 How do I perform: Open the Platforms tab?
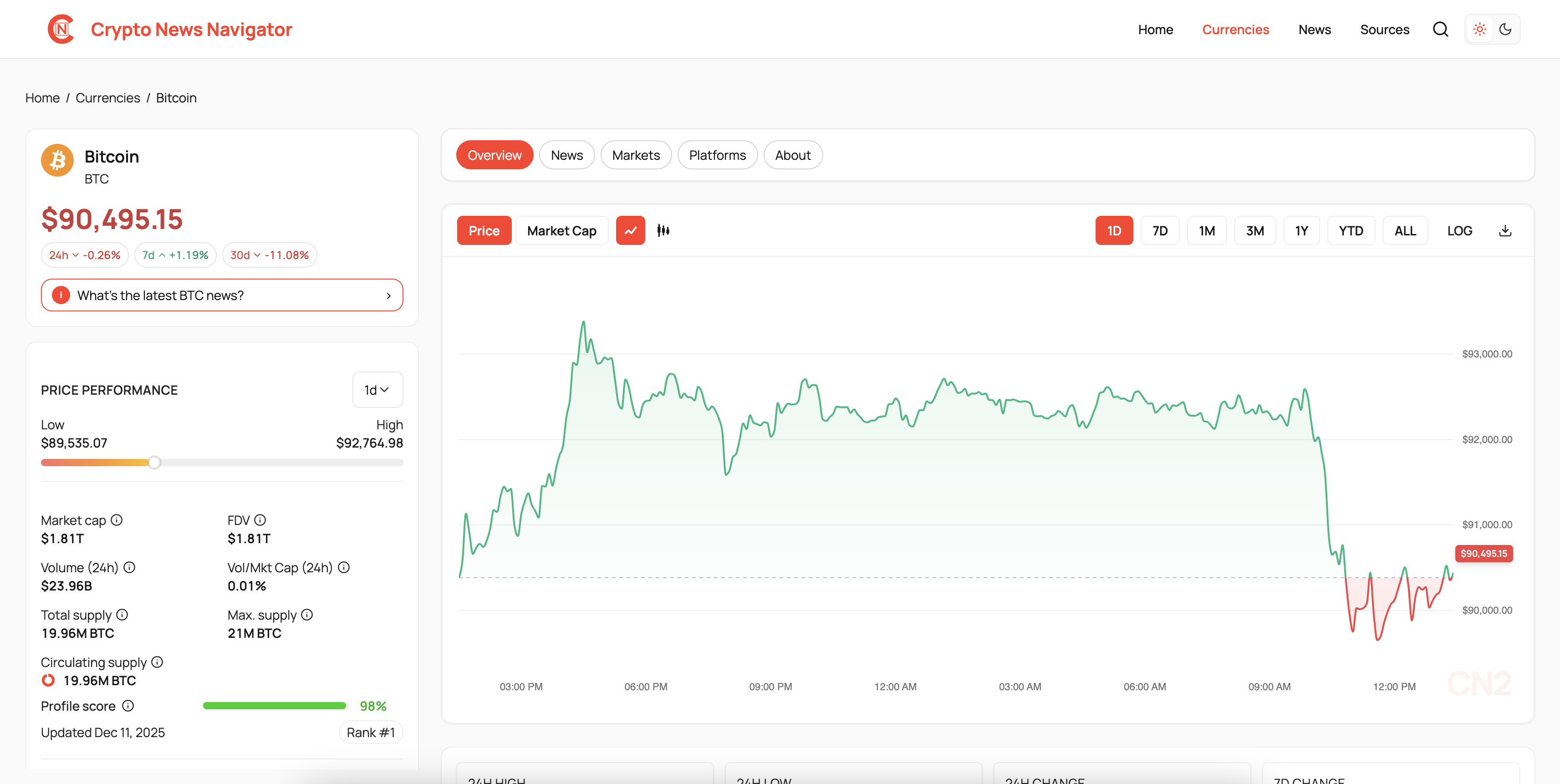tap(718, 154)
